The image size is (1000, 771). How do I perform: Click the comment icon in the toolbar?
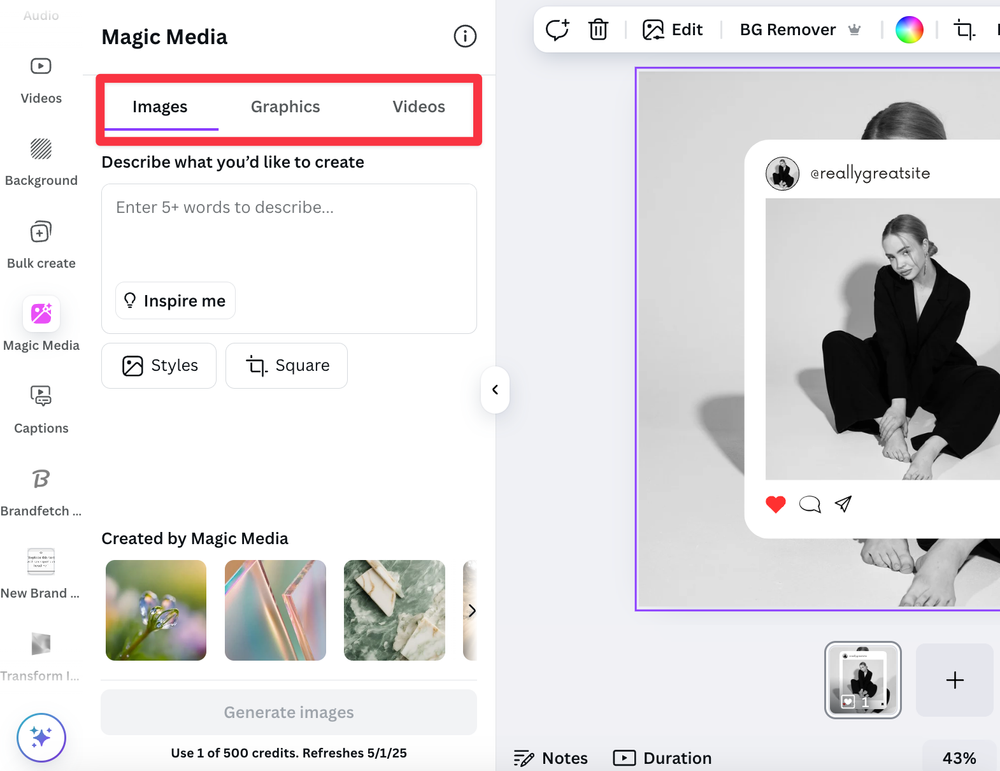557,29
